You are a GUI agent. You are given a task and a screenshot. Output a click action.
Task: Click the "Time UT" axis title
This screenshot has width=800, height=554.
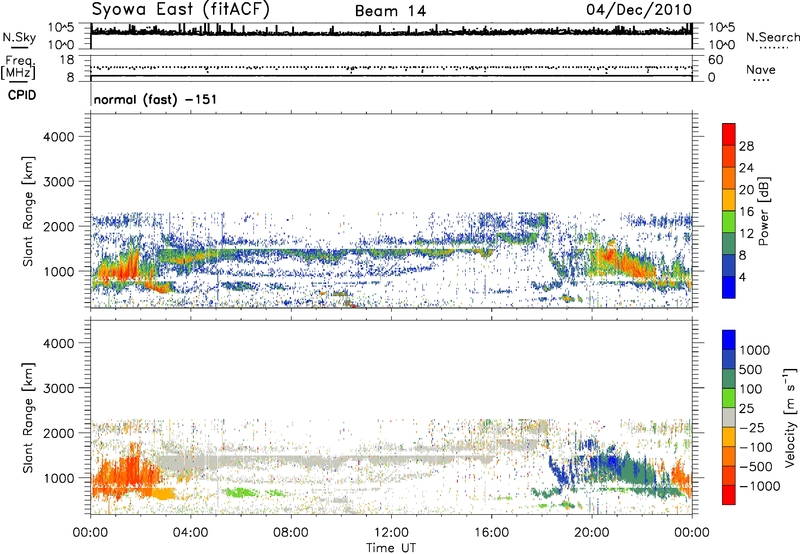pyautogui.click(x=391, y=548)
